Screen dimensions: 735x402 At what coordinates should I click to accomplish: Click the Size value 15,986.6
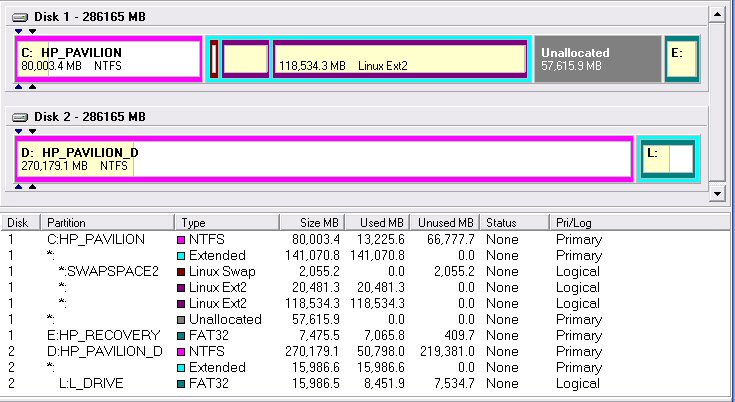tap(315, 367)
